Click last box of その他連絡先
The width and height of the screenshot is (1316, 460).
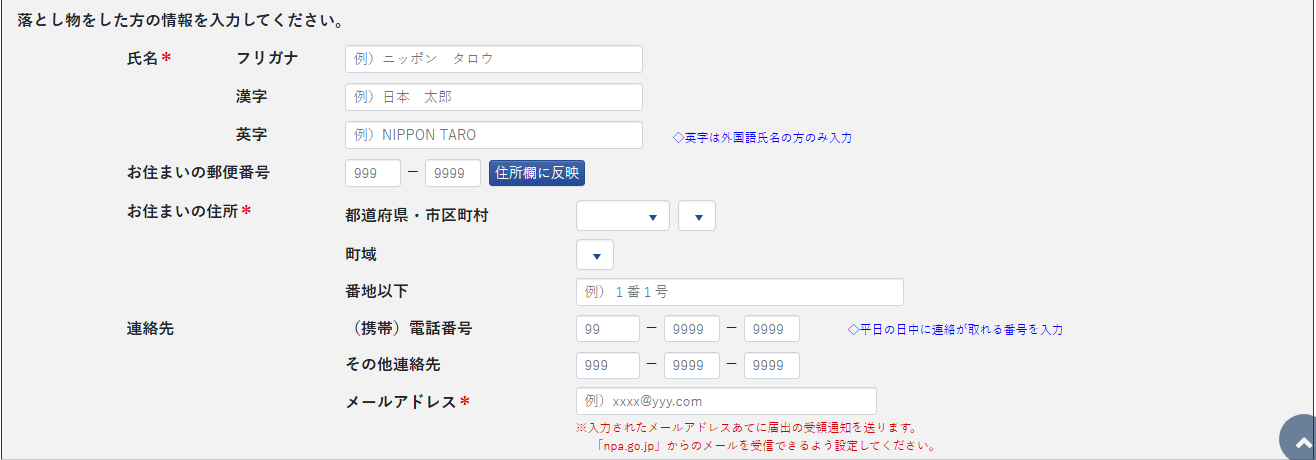771,365
